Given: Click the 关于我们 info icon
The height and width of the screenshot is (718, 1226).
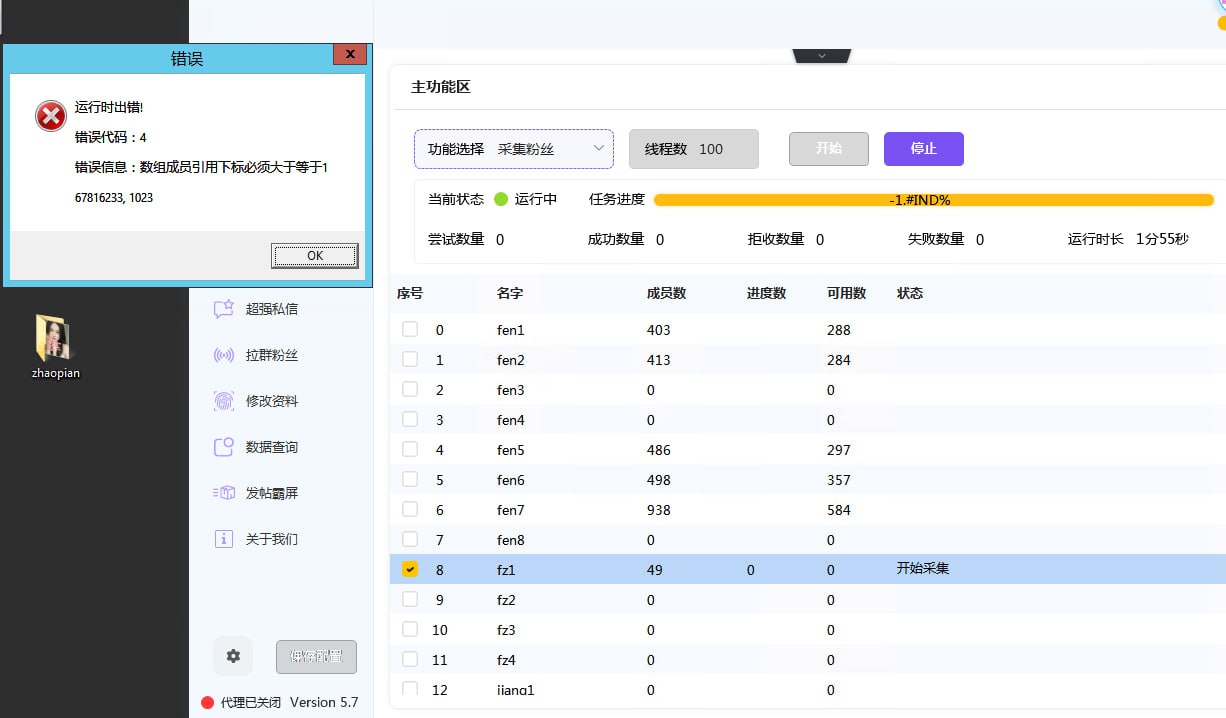Looking at the screenshot, I should click(224, 539).
